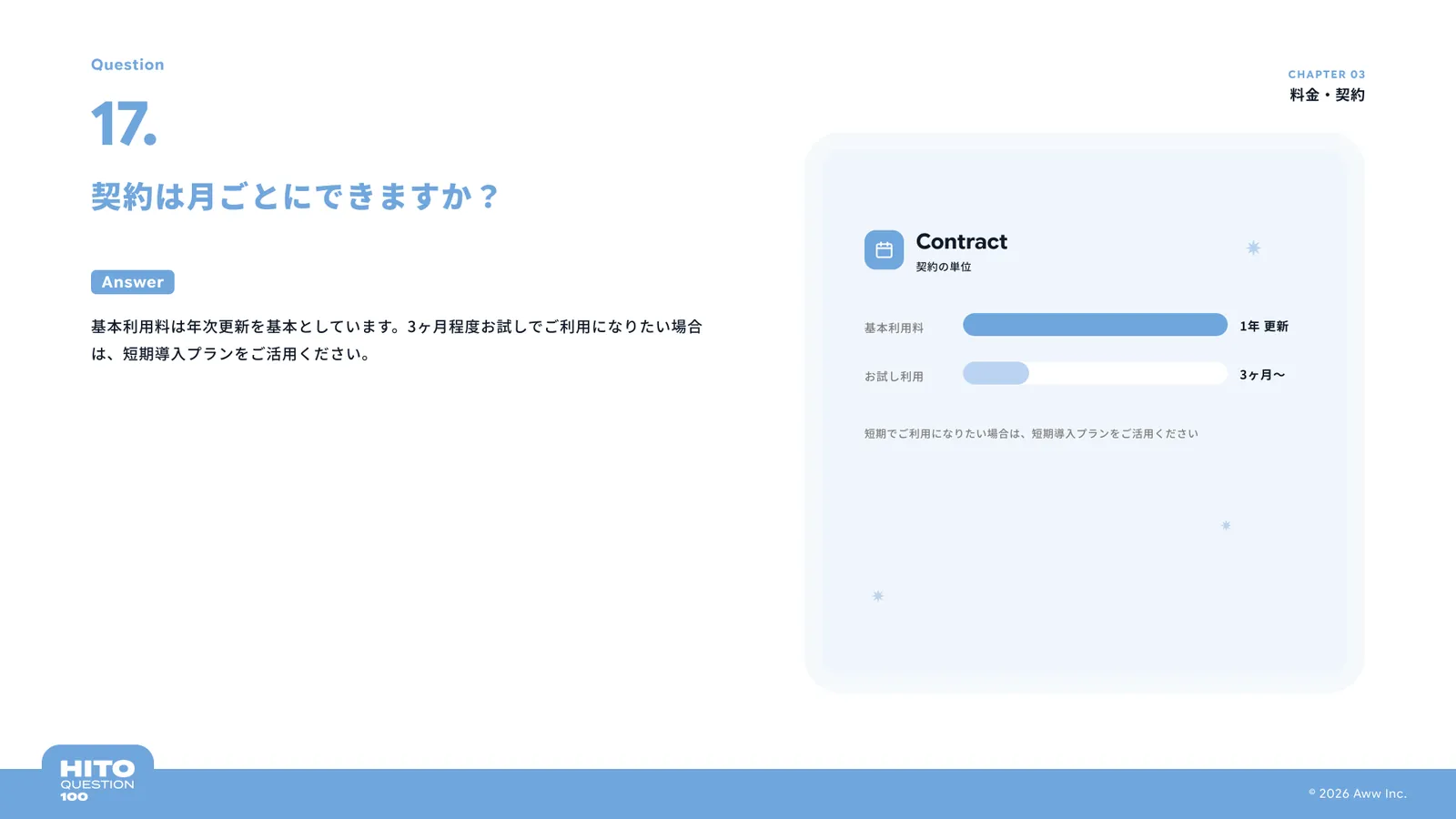Click the '© 2026 Aww Inc.' footer text
The height and width of the screenshot is (819, 1456).
click(1358, 794)
